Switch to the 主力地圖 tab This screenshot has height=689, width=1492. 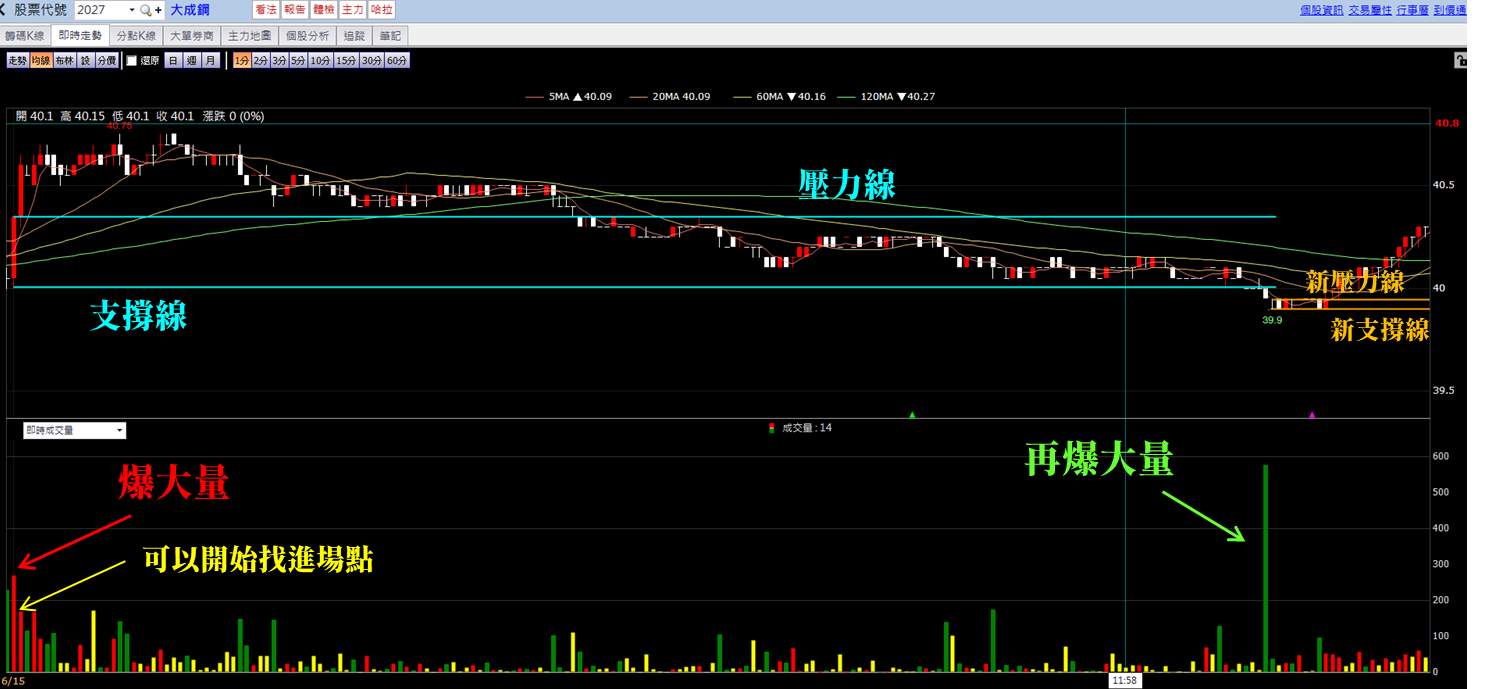pyautogui.click(x=249, y=35)
